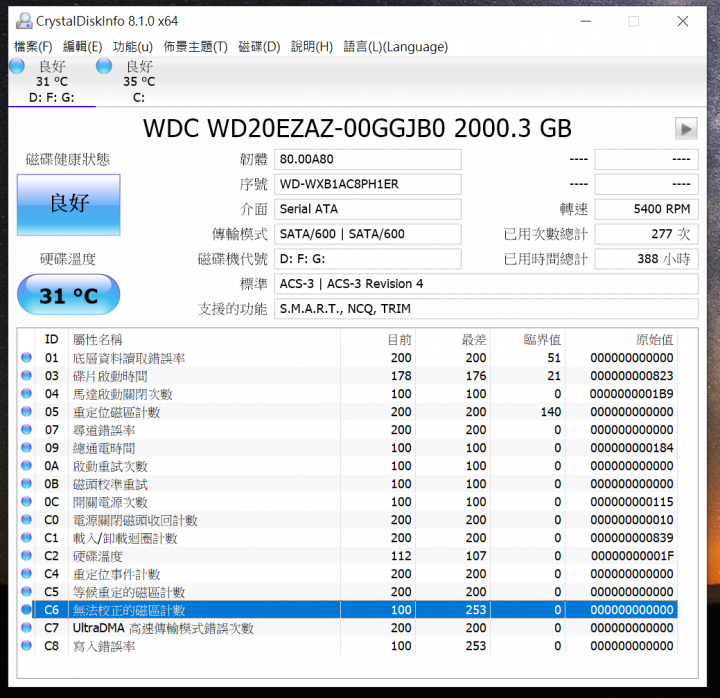720x698 pixels.
Task: Click status orb for attribute C1
Action: click(26, 537)
